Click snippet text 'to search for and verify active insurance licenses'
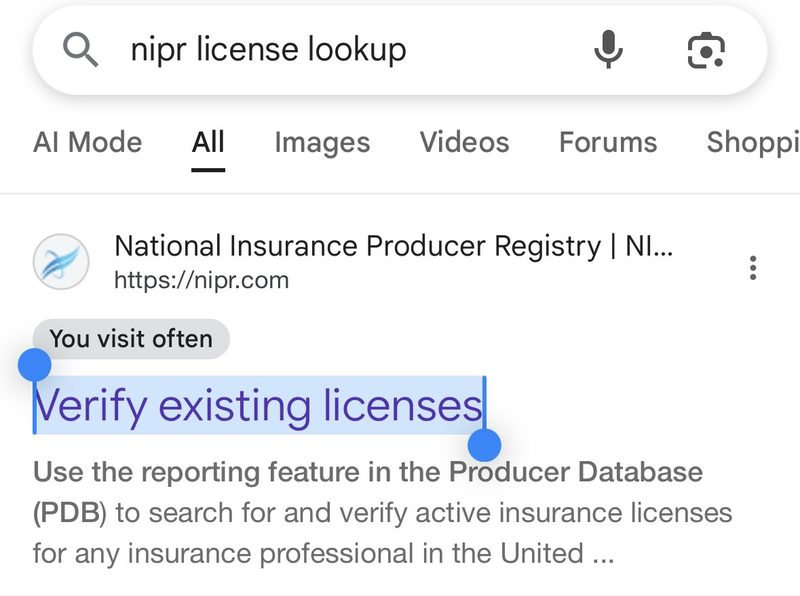800x596 pixels. click(x=424, y=513)
